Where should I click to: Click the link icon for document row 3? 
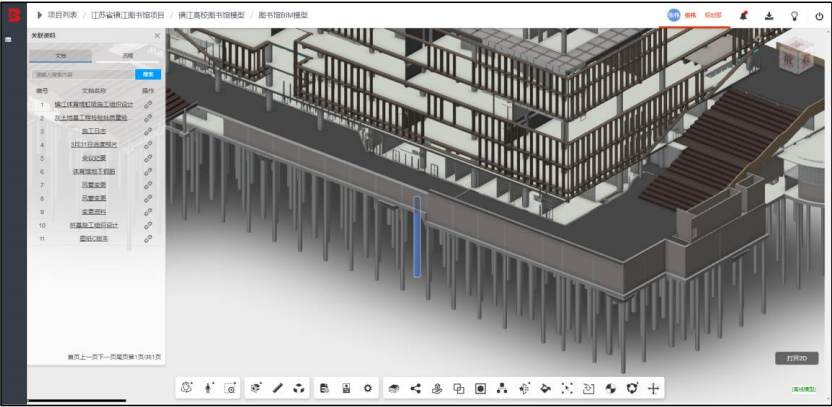click(148, 131)
